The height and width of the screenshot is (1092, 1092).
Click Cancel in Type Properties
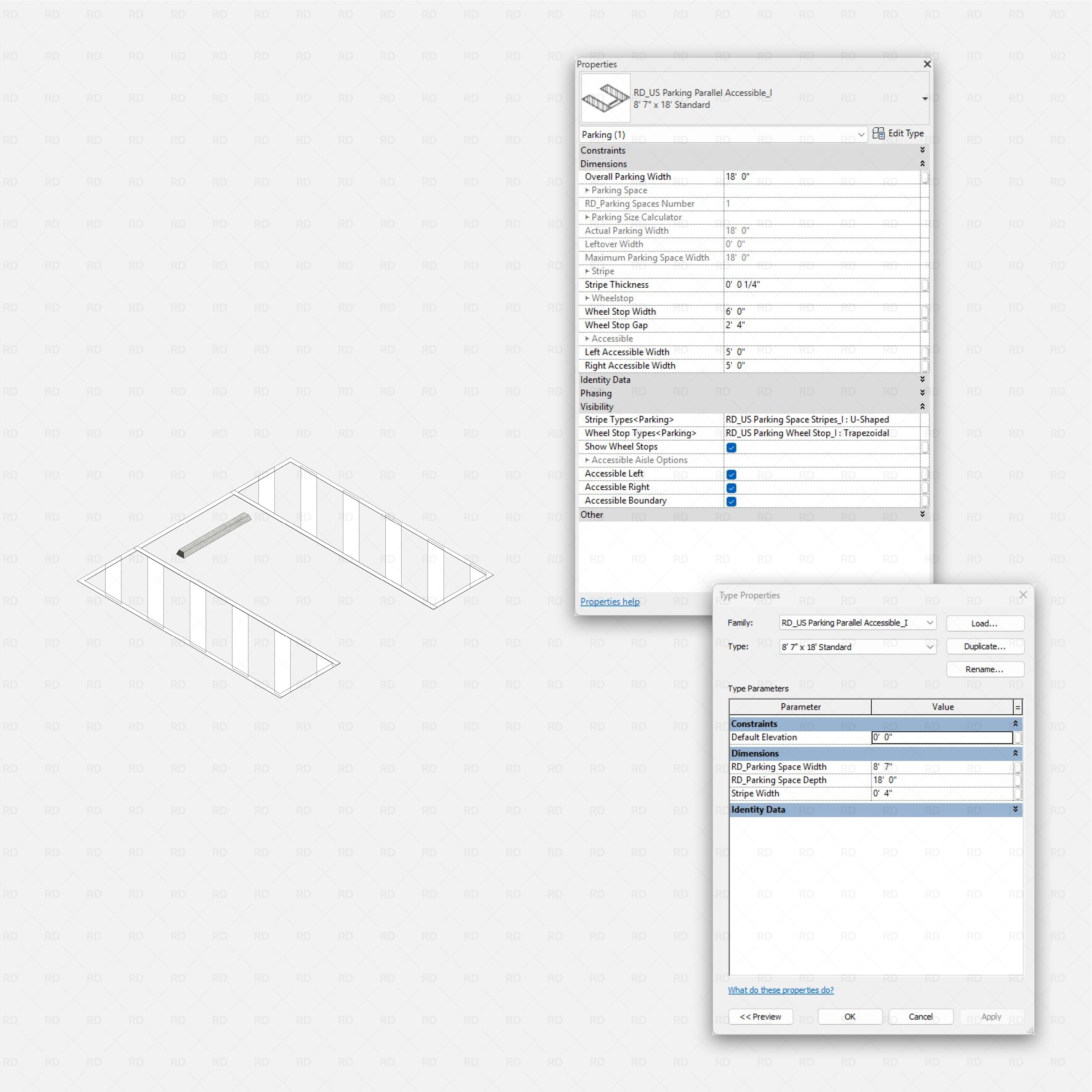pyautogui.click(x=921, y=1017)
